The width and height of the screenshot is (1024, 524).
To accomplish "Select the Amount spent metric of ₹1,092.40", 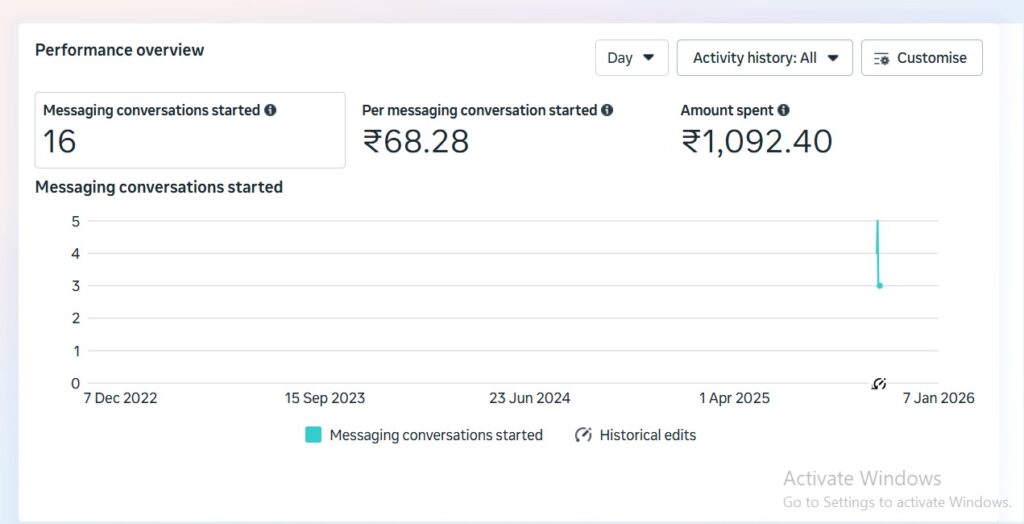I will point(756,130).
